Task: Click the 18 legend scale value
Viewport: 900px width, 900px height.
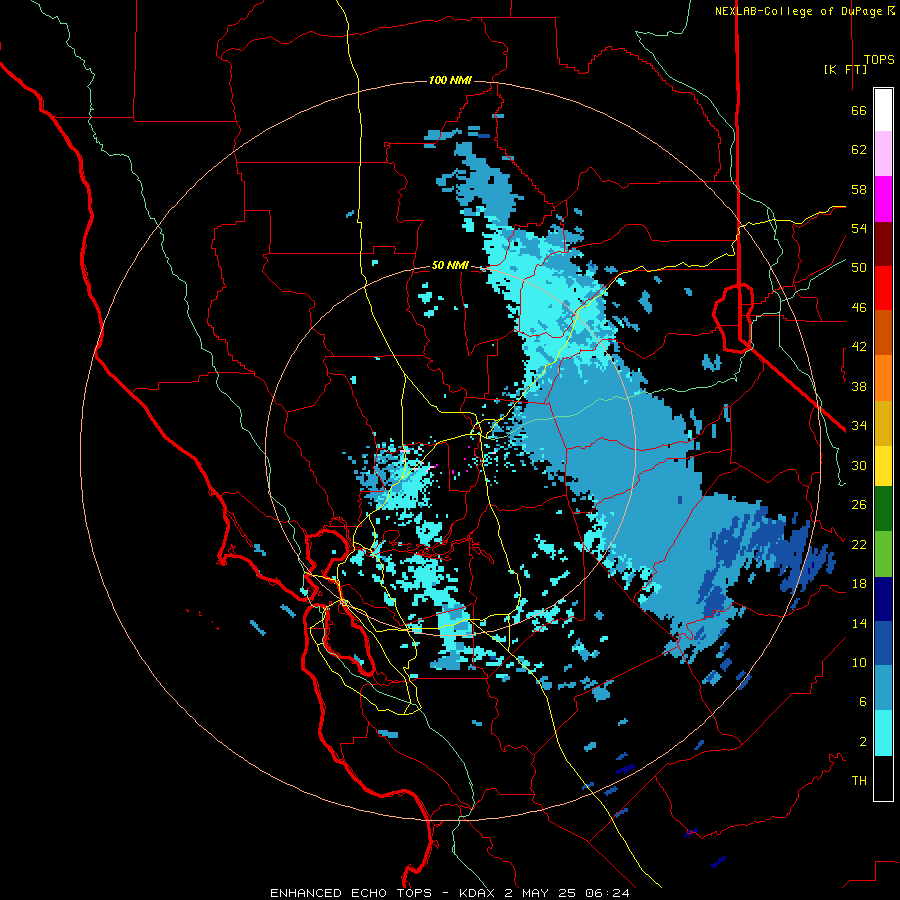Action: tap(859, 584)
